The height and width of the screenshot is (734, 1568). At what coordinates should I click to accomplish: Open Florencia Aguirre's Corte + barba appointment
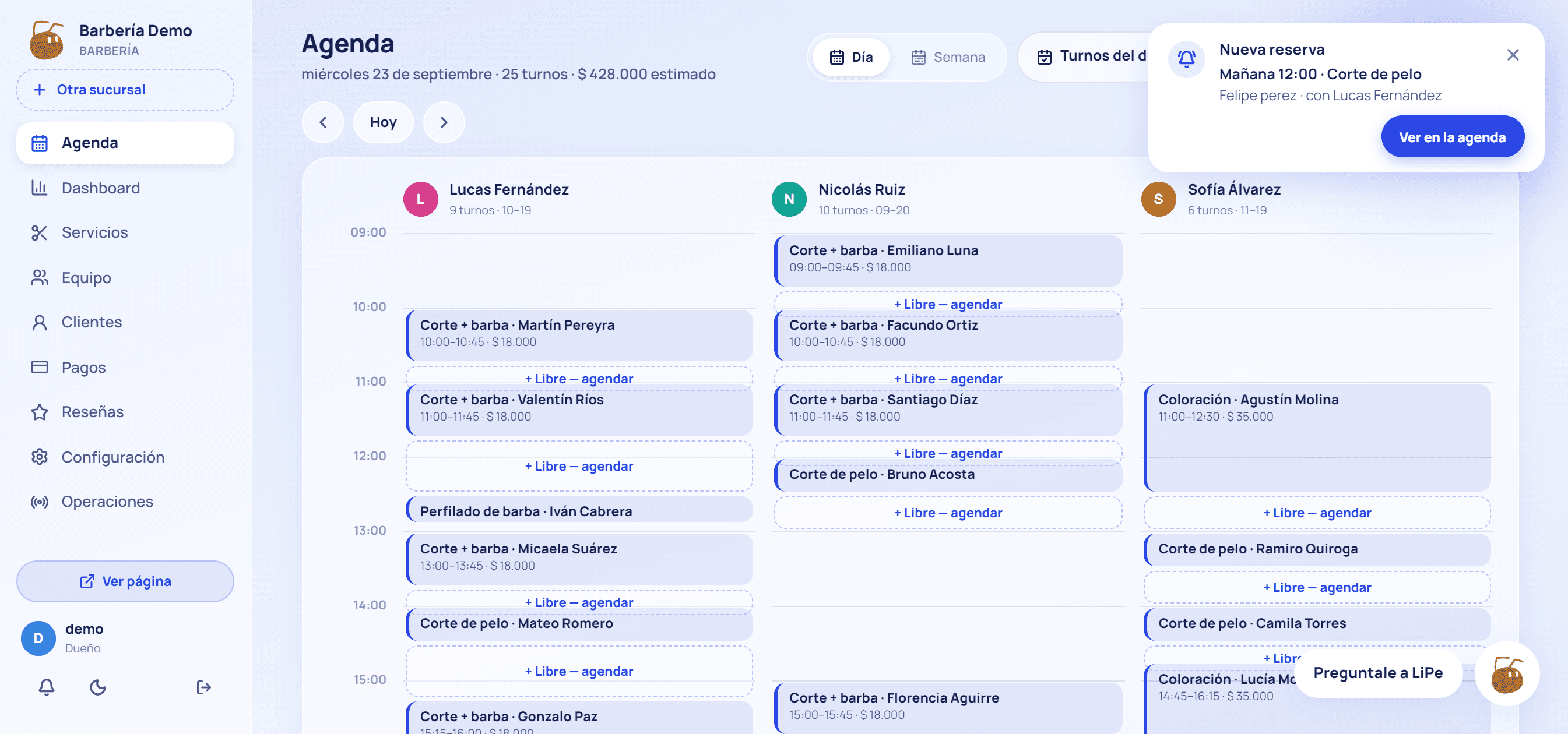(948, 708)
